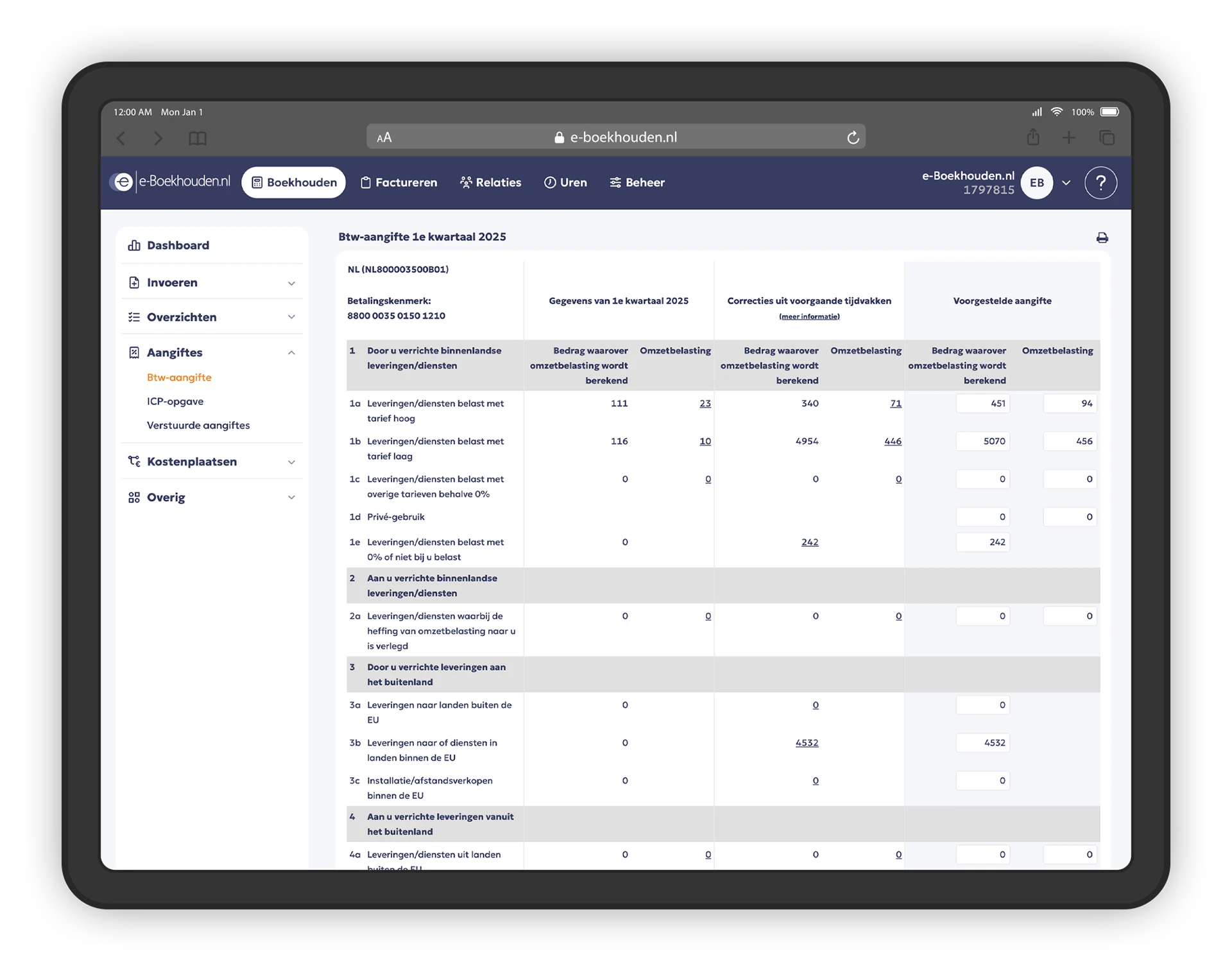This screenshot has height=971, width=1232.
Task: Click the meer informatie link
Action: [809, 316]
